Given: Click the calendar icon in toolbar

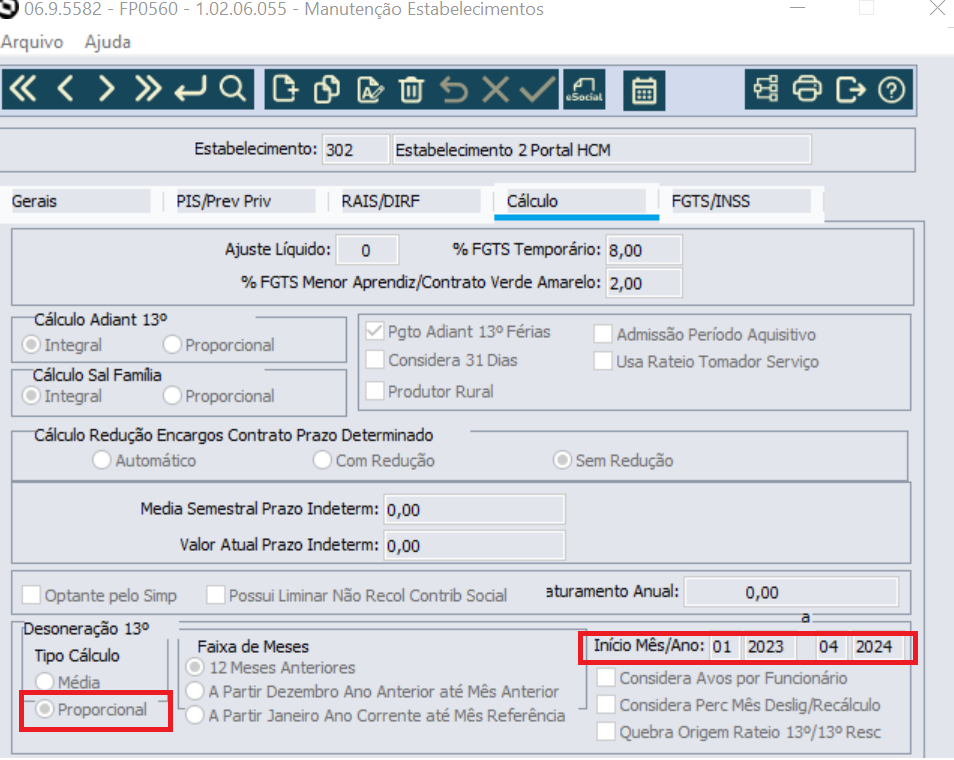Looking at the screenshot, I should (x=645, y=90).
